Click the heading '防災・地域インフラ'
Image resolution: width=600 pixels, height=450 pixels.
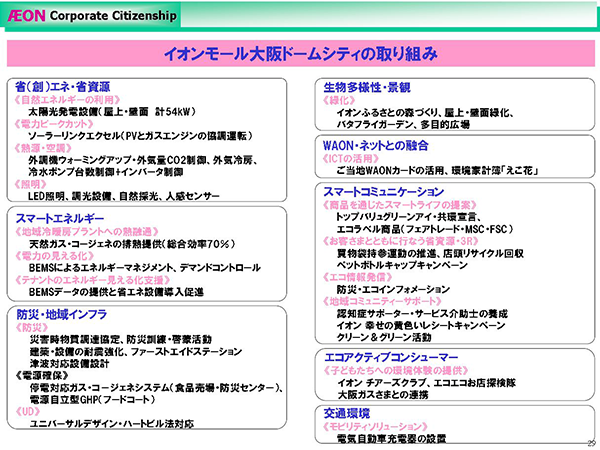[62, 315]
